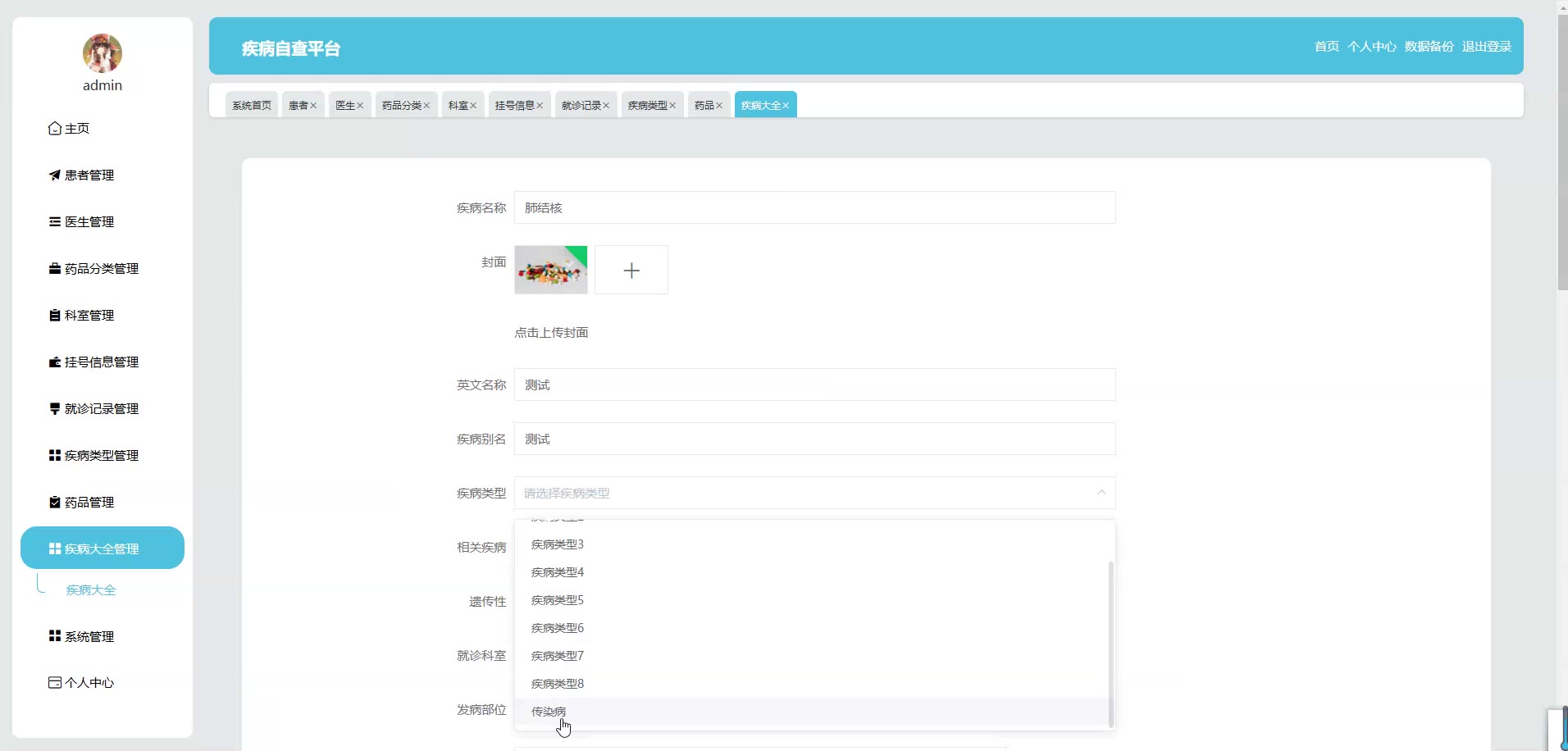Click the plus icon to upload a cover
The width and height of the screenshot is (1568, 751).
point(631,271)
